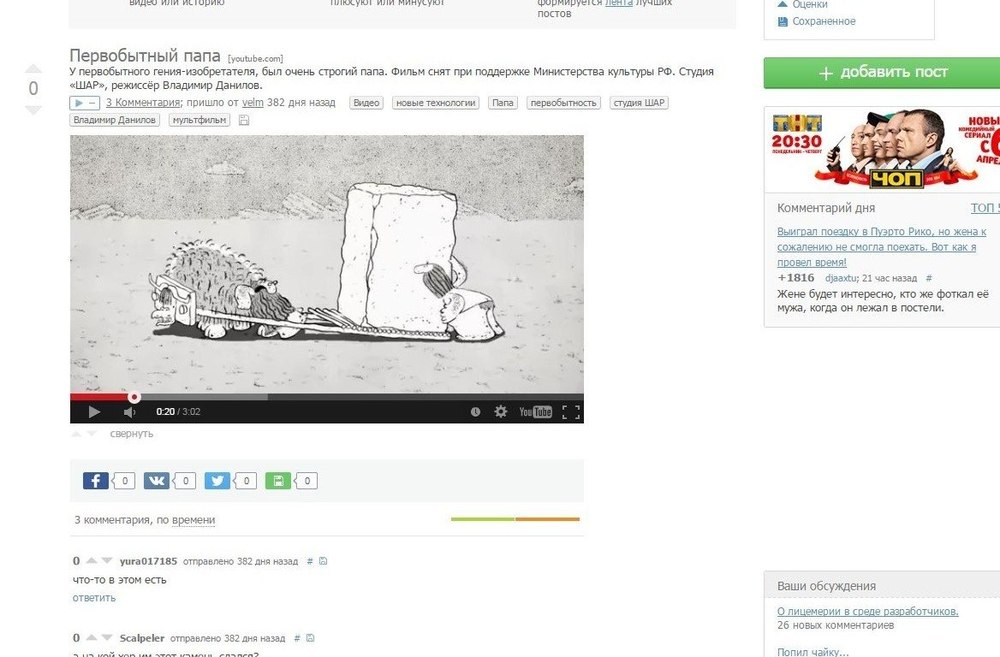Screen dimensions: 1000x657
Task: Downvote the post 'Первобытный папа'
Action: (x=33, y=110)
